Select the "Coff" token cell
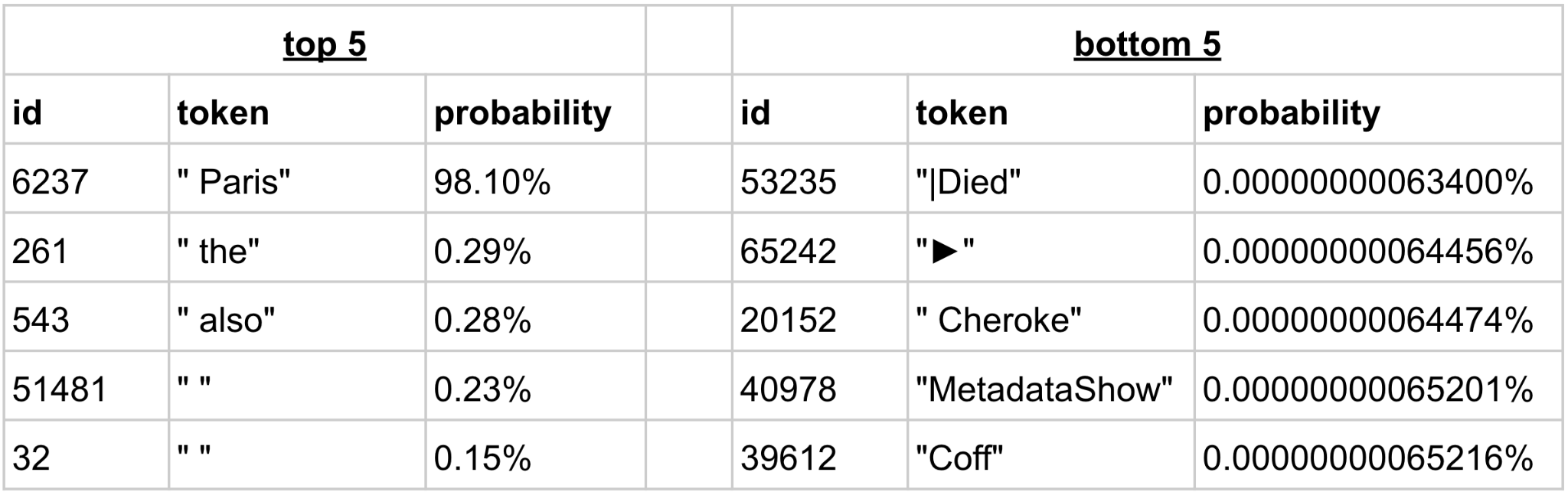This screenshot has width=1568, height=495. click(x=959, y=458)
